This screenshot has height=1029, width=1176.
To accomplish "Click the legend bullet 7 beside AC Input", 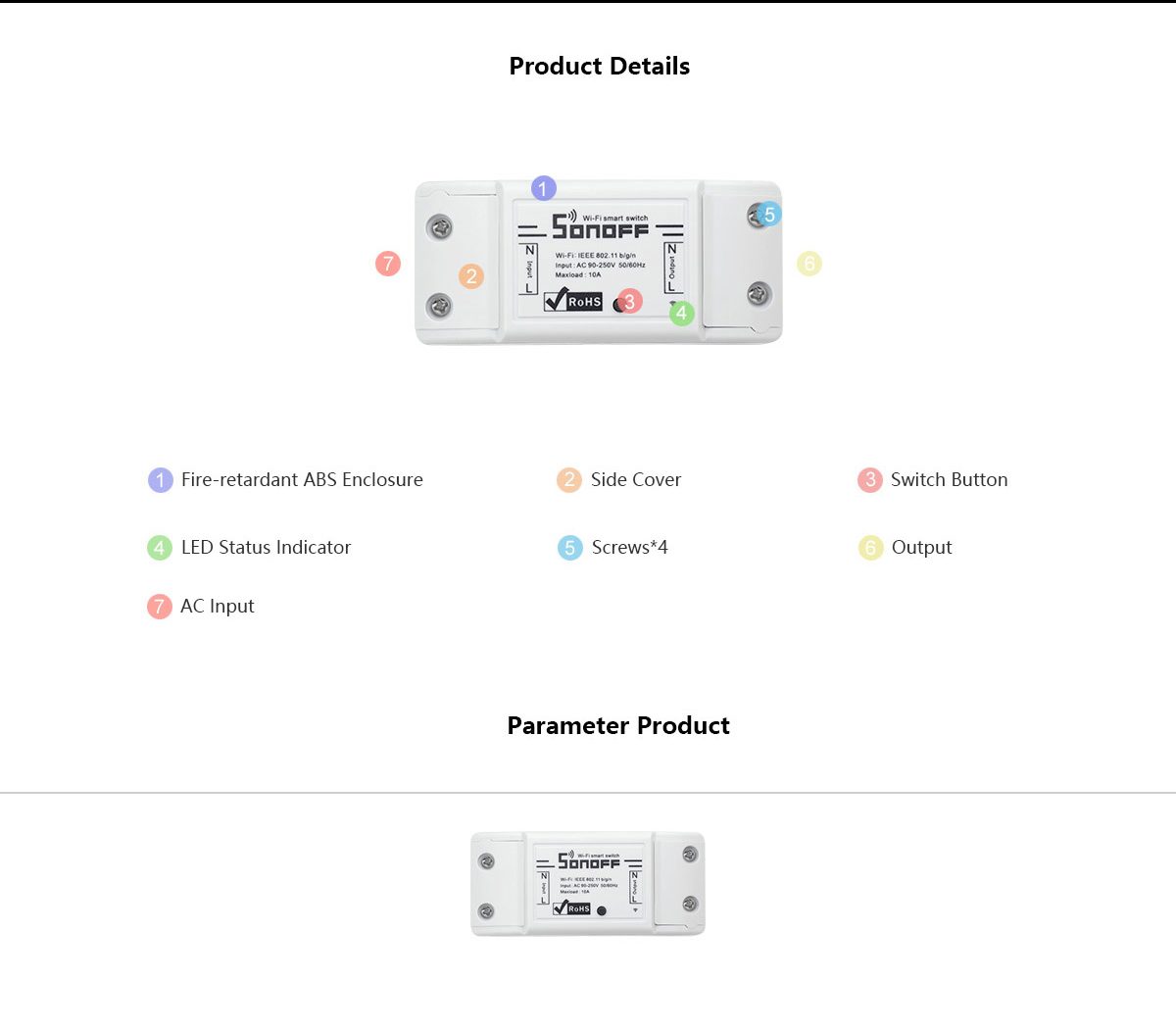I will point(160,607).
